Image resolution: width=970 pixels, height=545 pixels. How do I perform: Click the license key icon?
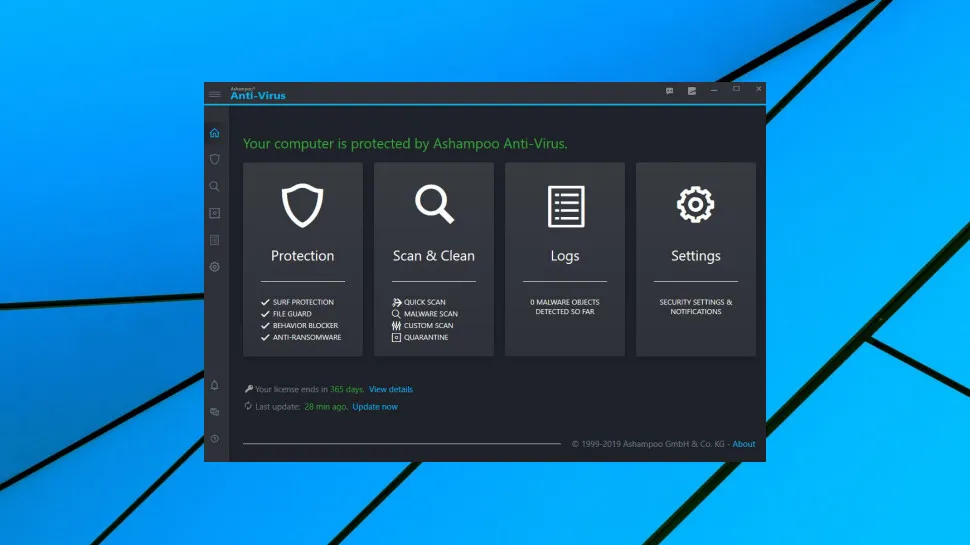(x=249, y=389)
